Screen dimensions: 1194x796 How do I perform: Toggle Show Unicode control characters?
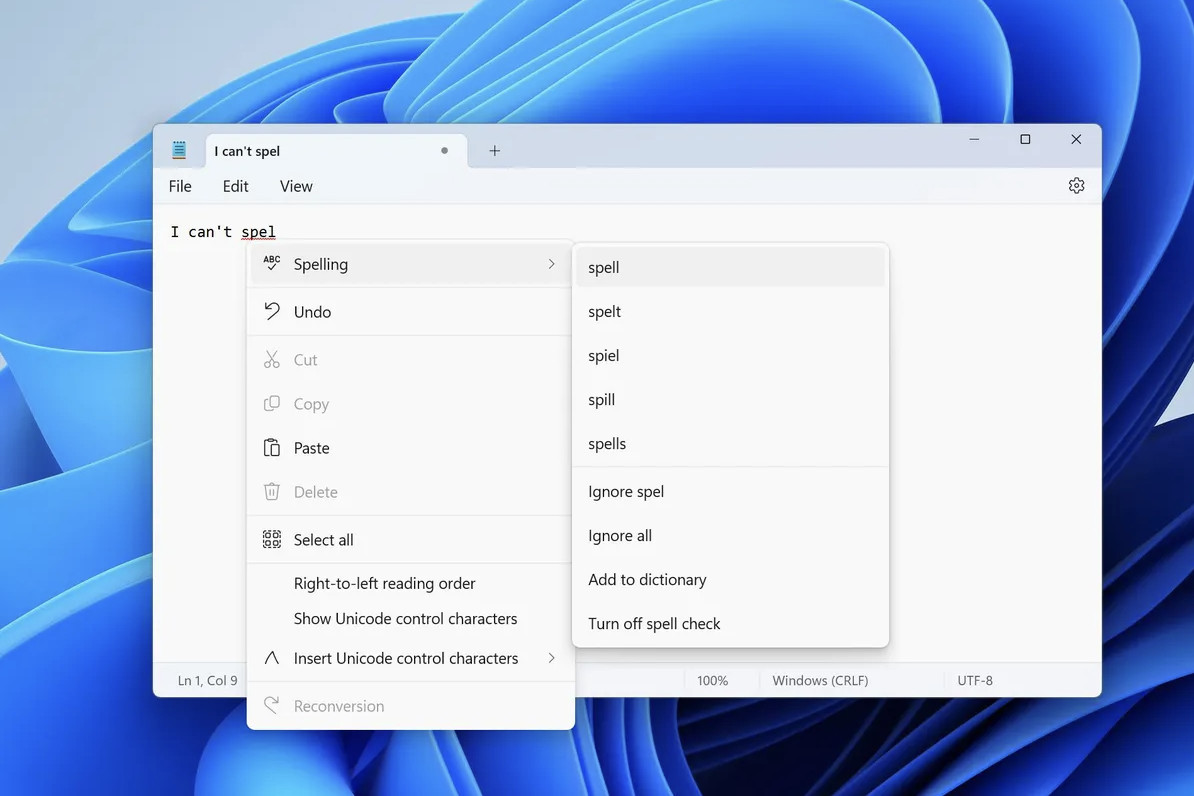tap(405, 619)
